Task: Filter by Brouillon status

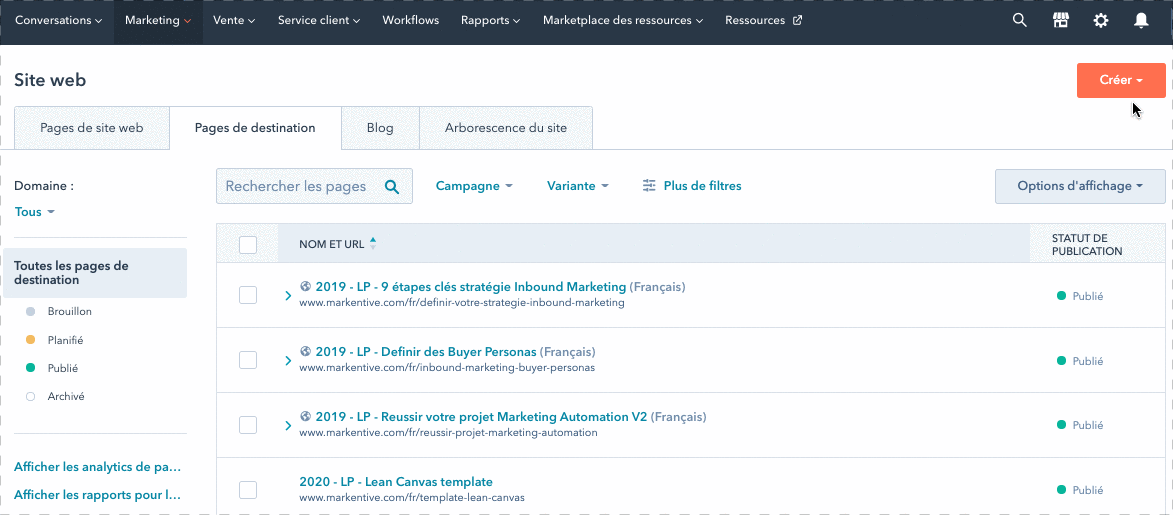Action: (x=70, y=311)
